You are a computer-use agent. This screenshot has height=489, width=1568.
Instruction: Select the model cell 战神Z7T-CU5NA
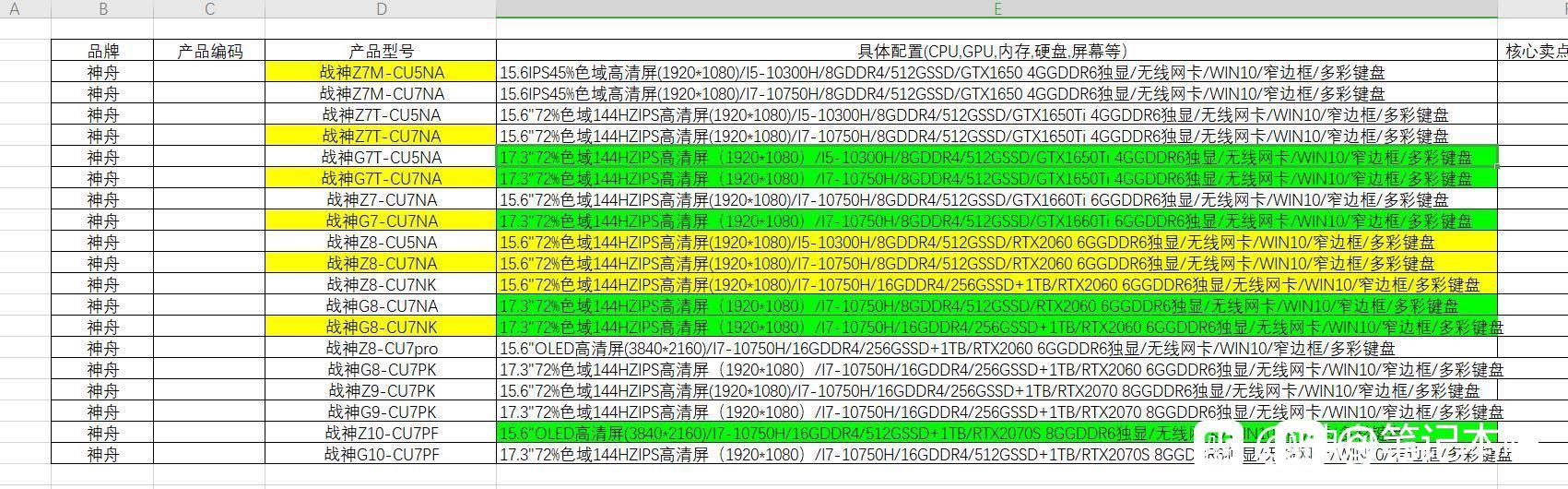[381, 114]
